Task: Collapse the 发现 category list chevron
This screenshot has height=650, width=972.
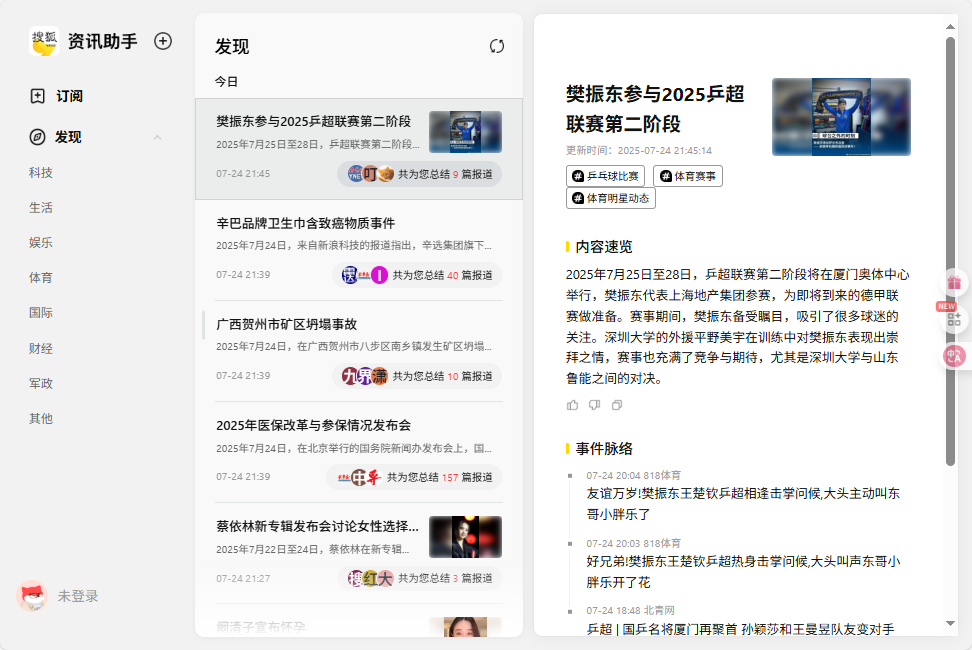Action: point(157,137)
